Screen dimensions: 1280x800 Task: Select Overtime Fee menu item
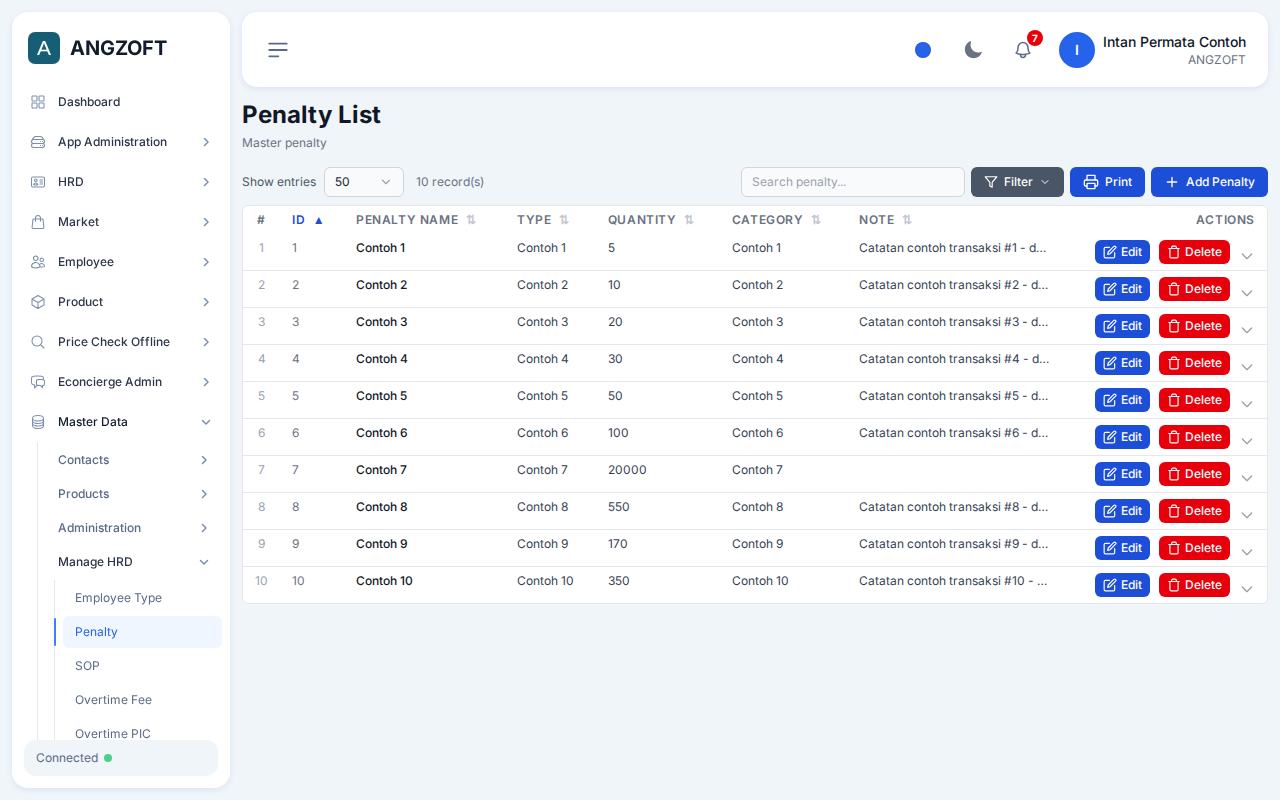click(142, 700)
